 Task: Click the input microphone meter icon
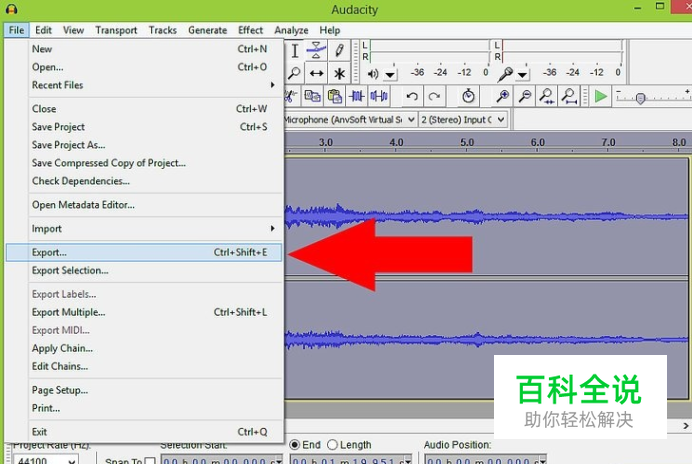505,74
